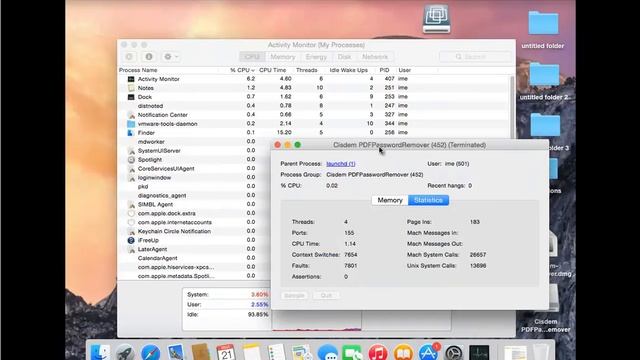Open the launchd (1) parent process link
This screenshot has width=640, height=360.
(x=340, y=164)
